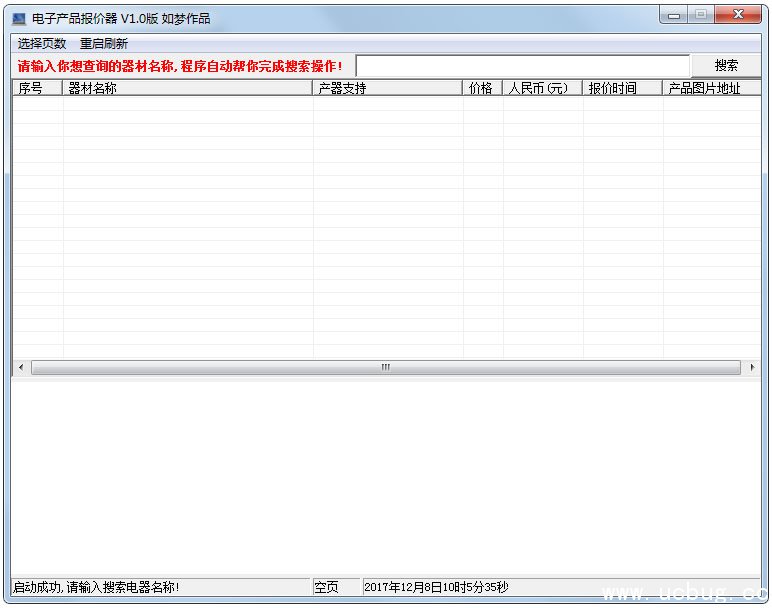
Task: Sort by 人民币(元) column header
Action: tap(542, 88)
